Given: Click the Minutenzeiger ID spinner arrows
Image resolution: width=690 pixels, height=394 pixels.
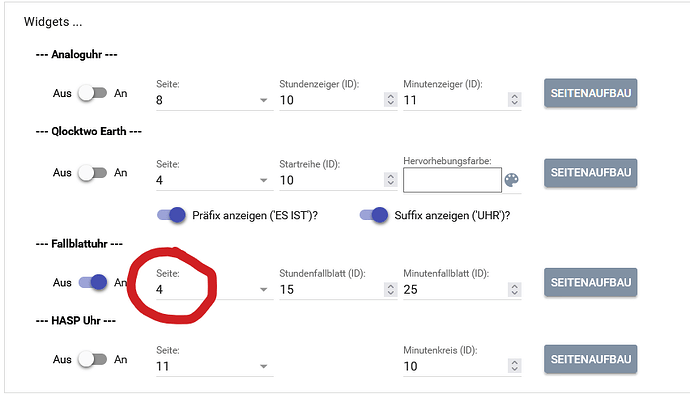Looking at the screenshot, I should point(514,99).
